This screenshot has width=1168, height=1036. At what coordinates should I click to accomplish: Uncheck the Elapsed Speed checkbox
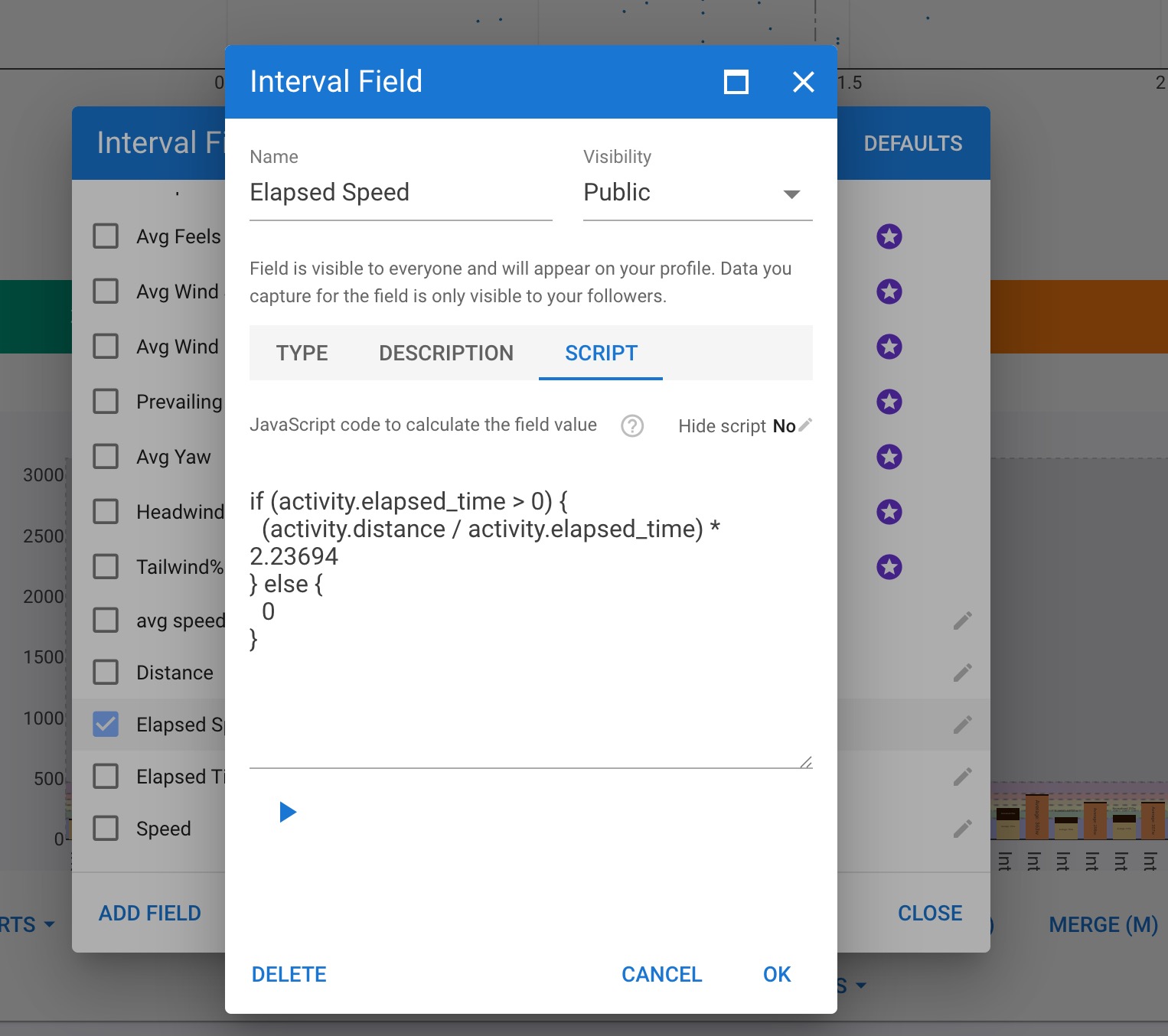106,725
